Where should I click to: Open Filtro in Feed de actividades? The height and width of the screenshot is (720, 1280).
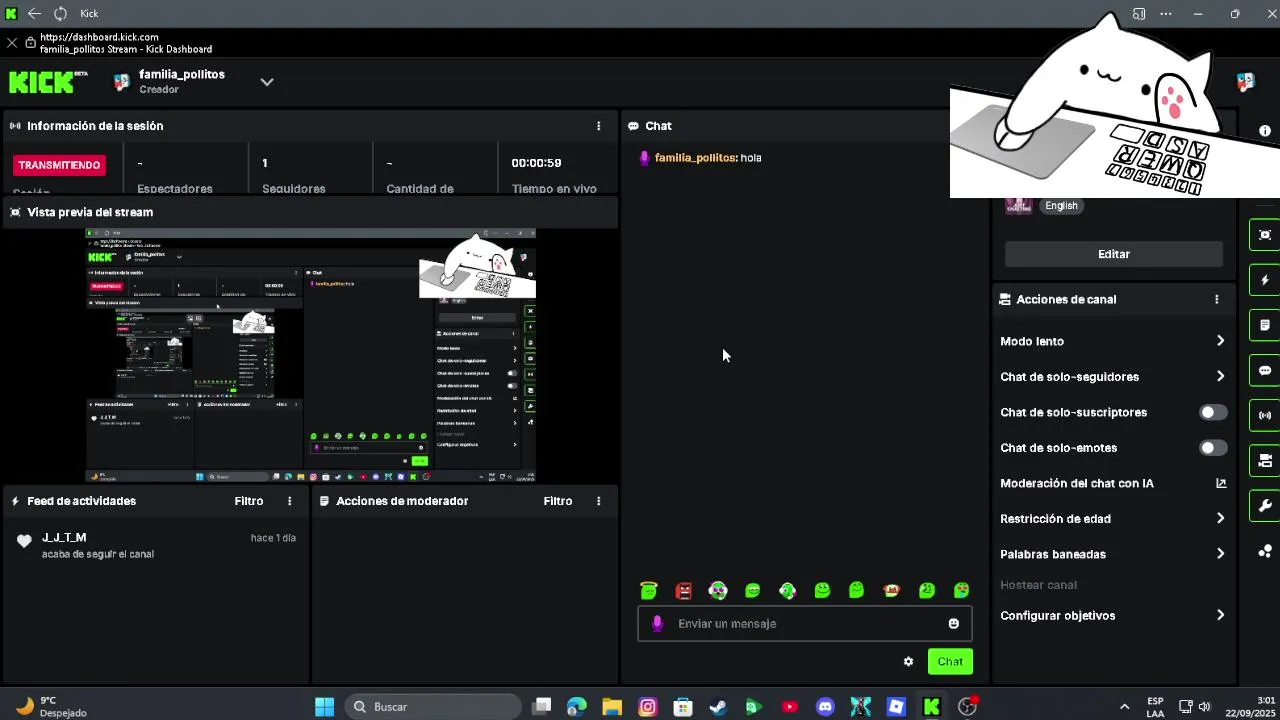tap(249, 501)
